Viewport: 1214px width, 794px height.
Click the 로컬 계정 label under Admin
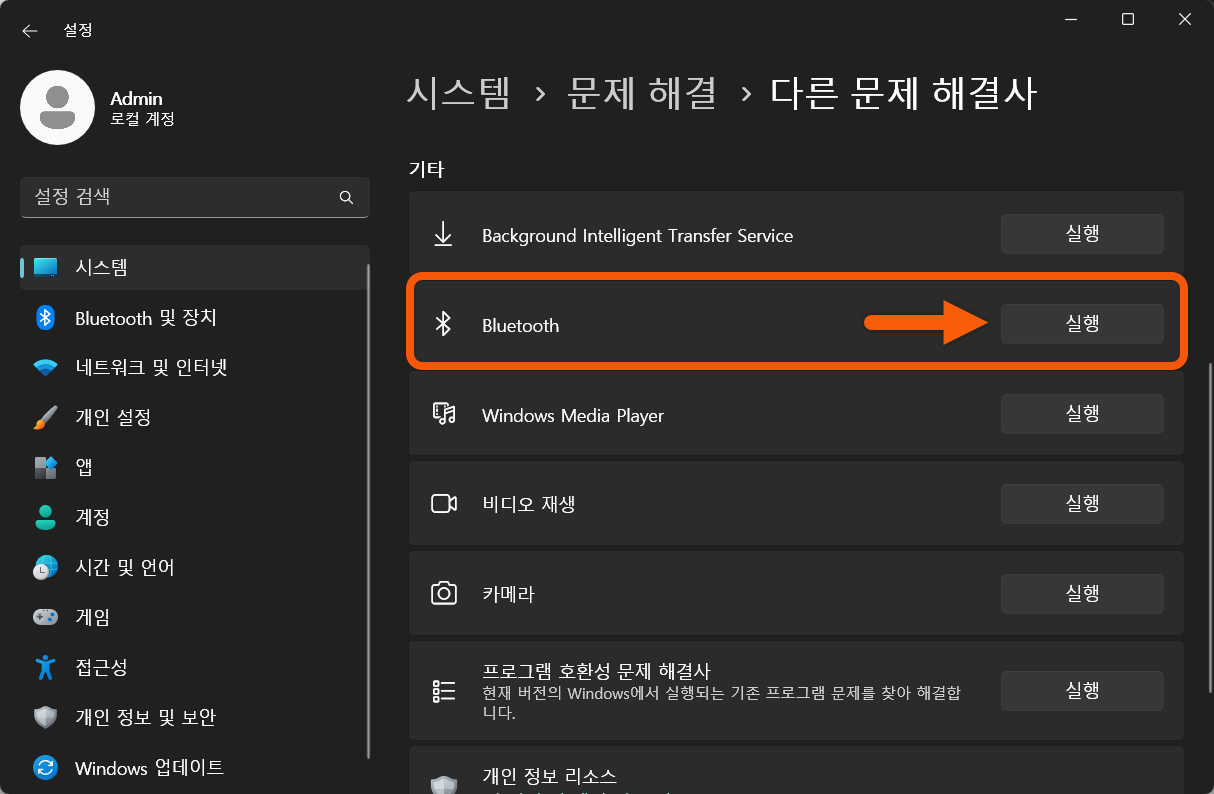coord(142,119)
